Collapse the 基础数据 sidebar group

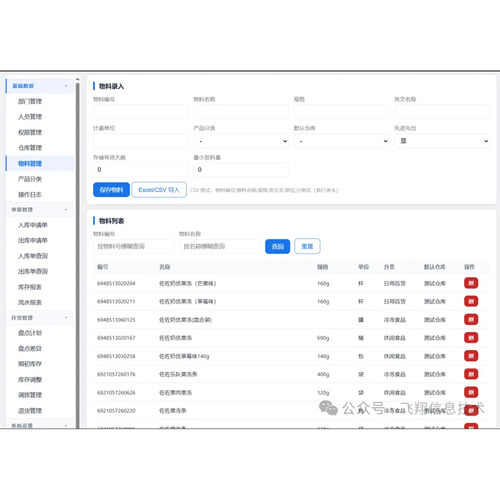[x=40, y=86]
